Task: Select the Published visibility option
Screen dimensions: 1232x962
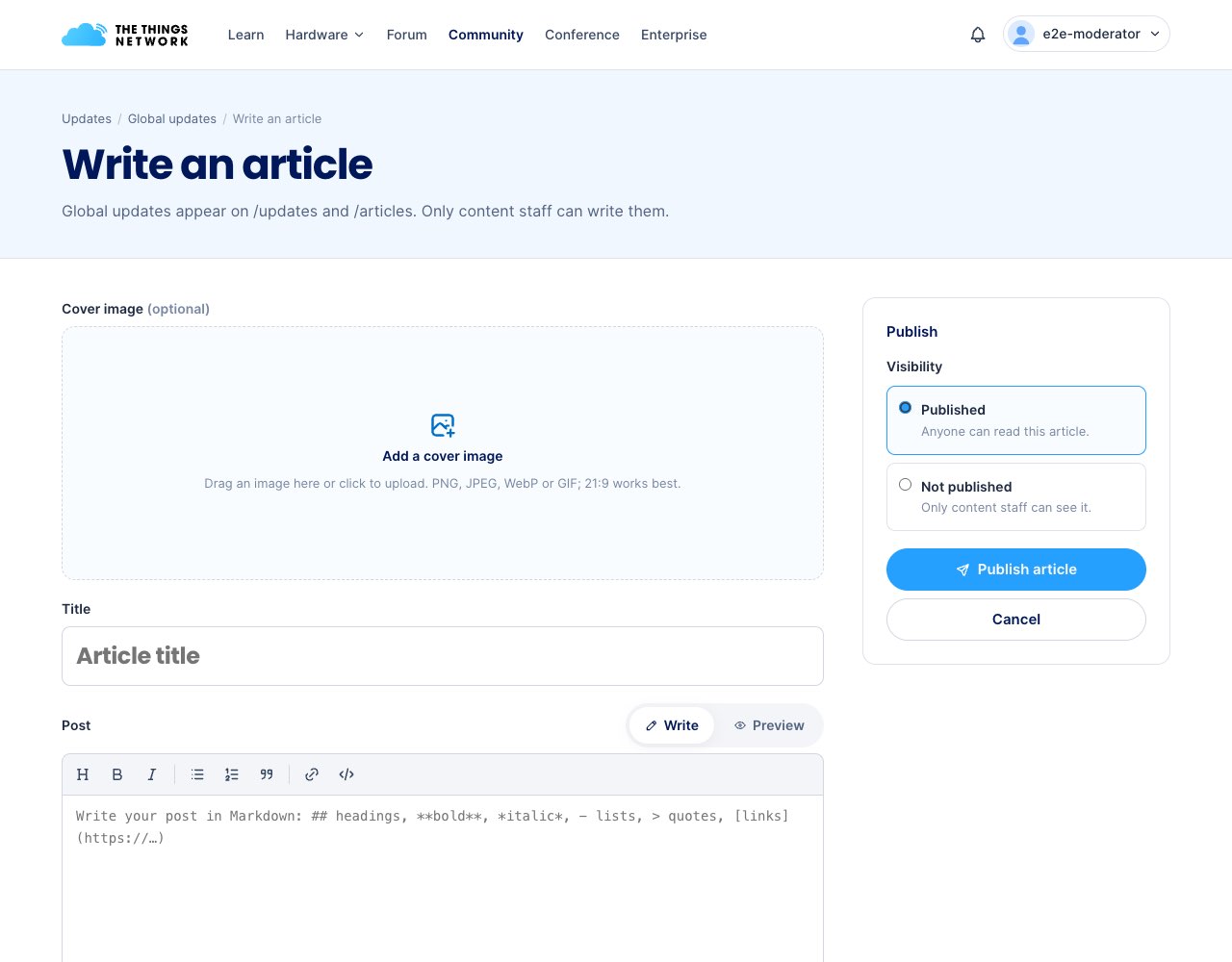Action: click(x=1016, y=420)
